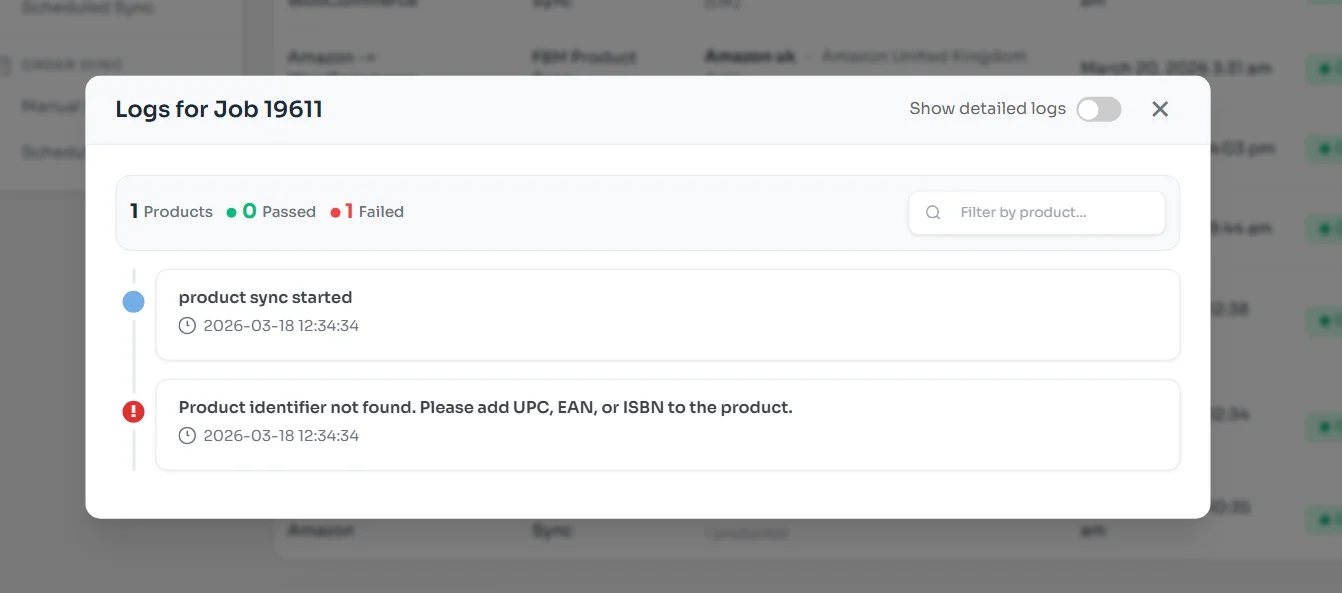1342x593 pixels.
Task: Close the Logs for Job 19611 dialog
Action: (1160, 109)
